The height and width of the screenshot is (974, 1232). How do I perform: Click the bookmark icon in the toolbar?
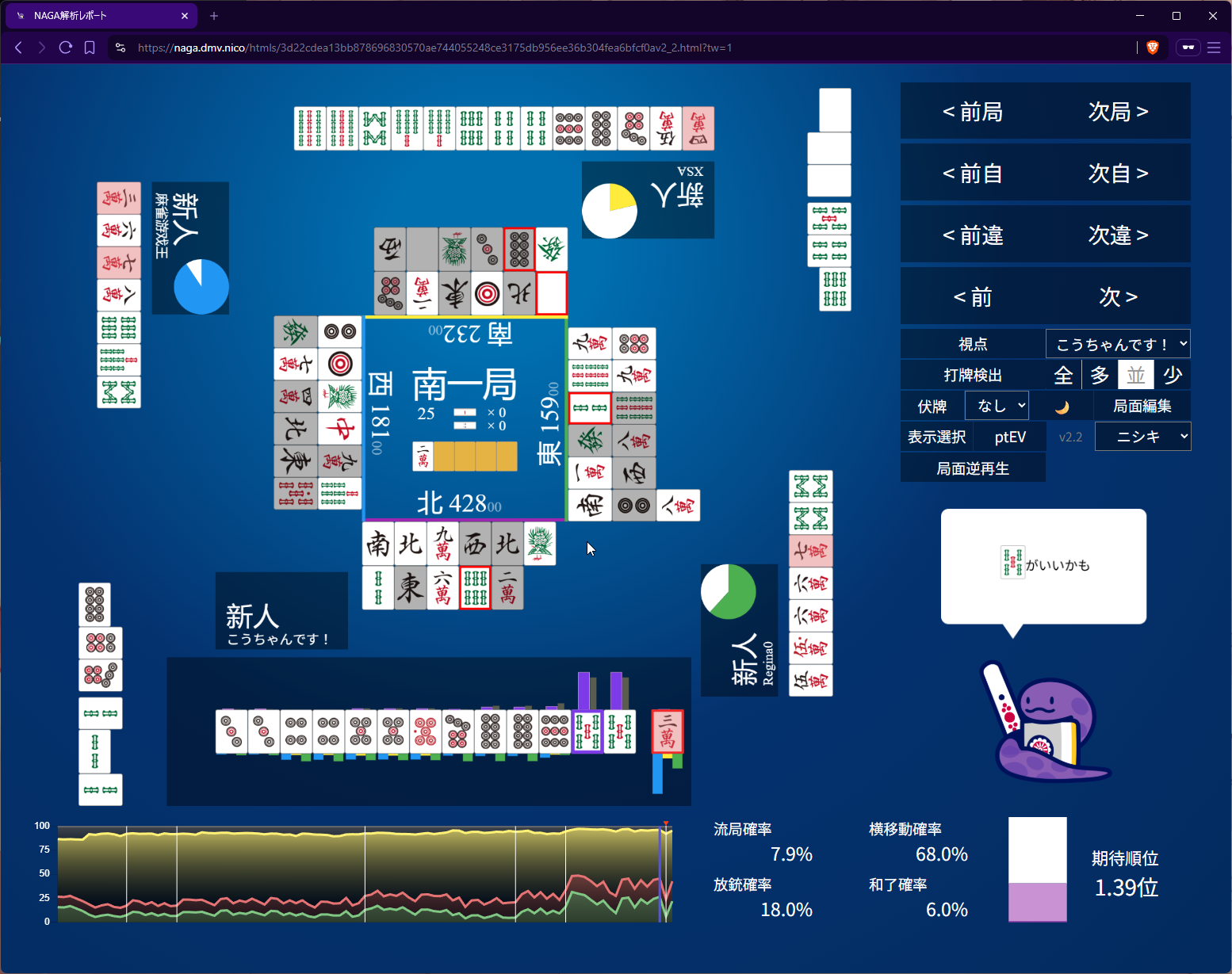[90, 48]
